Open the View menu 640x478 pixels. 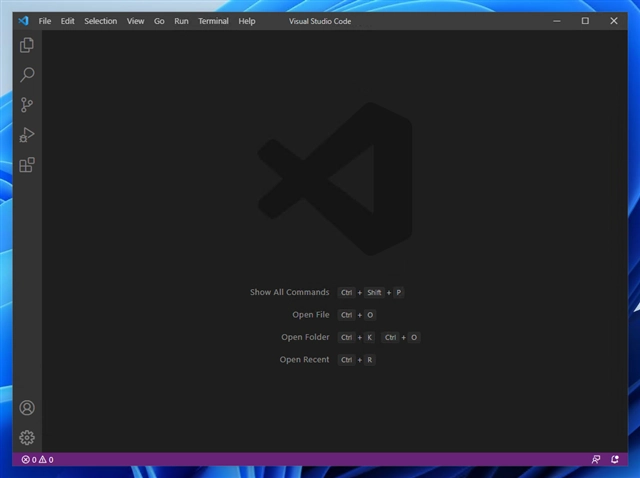click(x=136, y=21)
